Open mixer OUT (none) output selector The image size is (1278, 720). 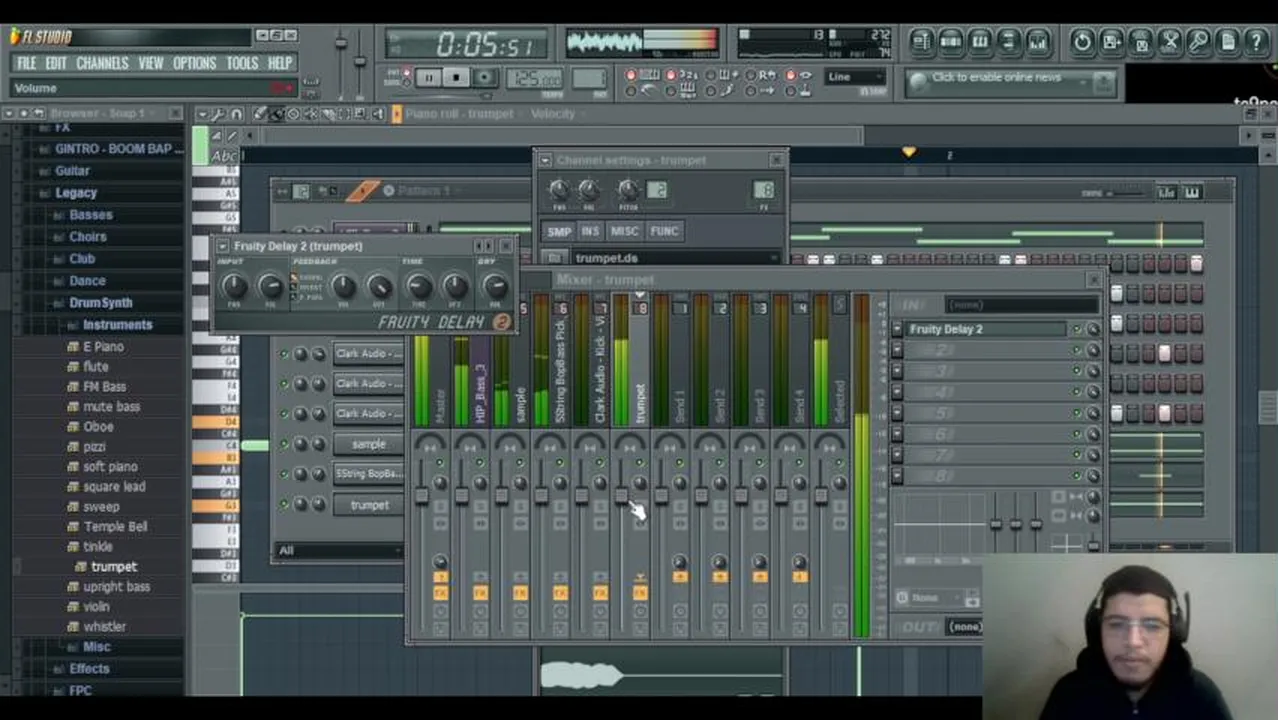pyautogui.click(x=965, y=627)
